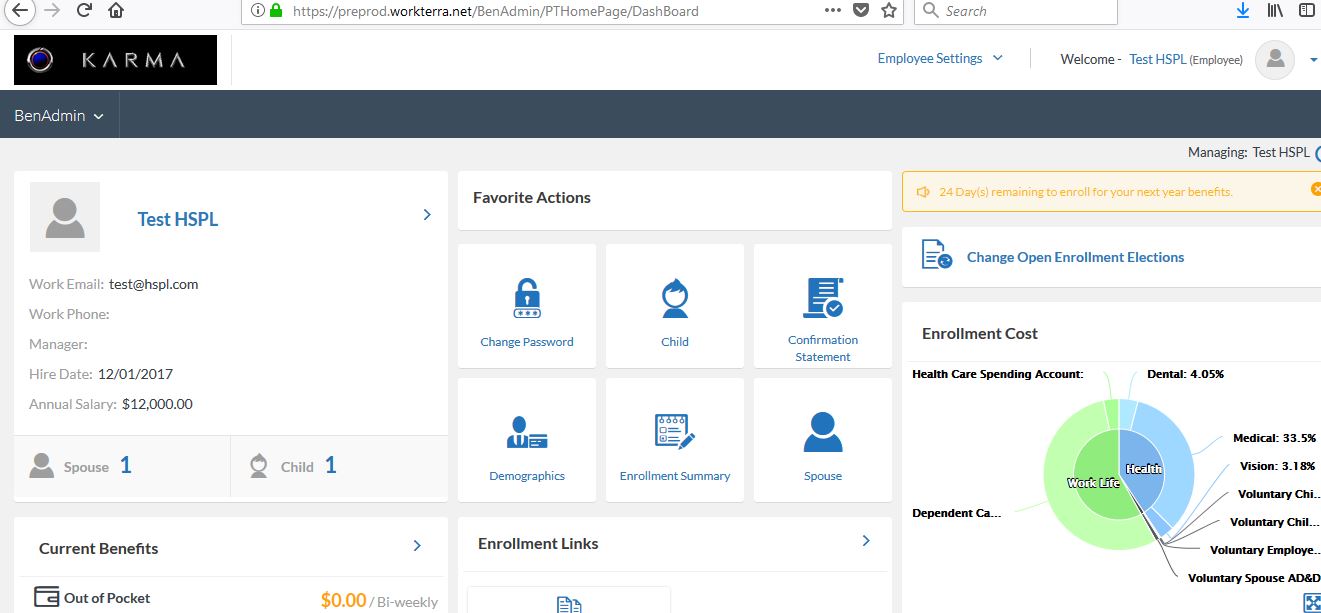1321x613 pixels.
Task: Bookmark this page with star icon
Action: 888,11
